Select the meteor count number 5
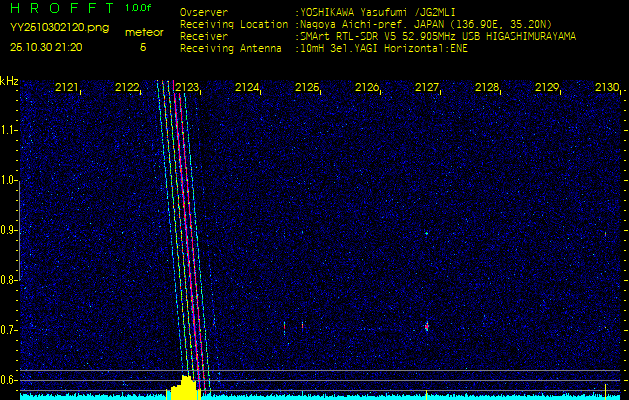This screenshot has width=629, height=400. coord(142,47)
